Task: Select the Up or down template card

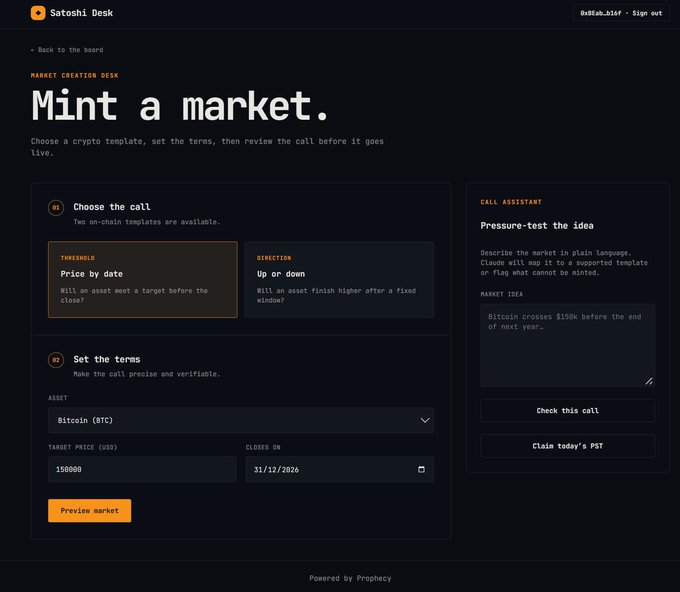Action: 339,279
